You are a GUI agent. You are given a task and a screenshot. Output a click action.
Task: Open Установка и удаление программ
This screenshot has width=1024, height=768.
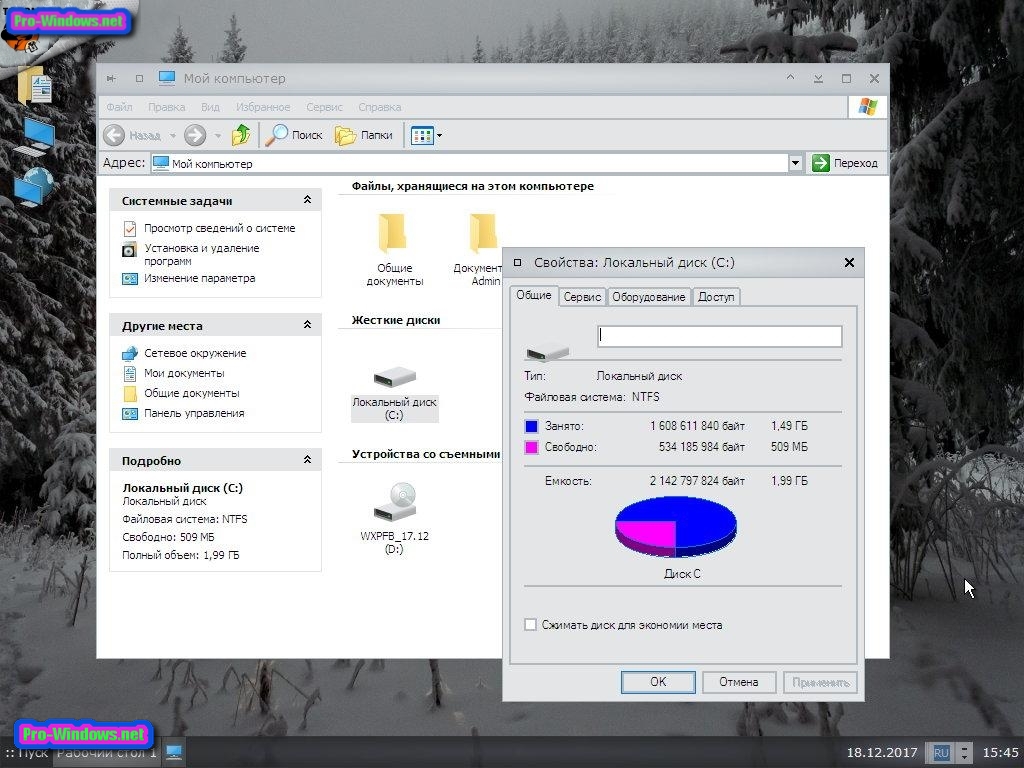(202, 254)
